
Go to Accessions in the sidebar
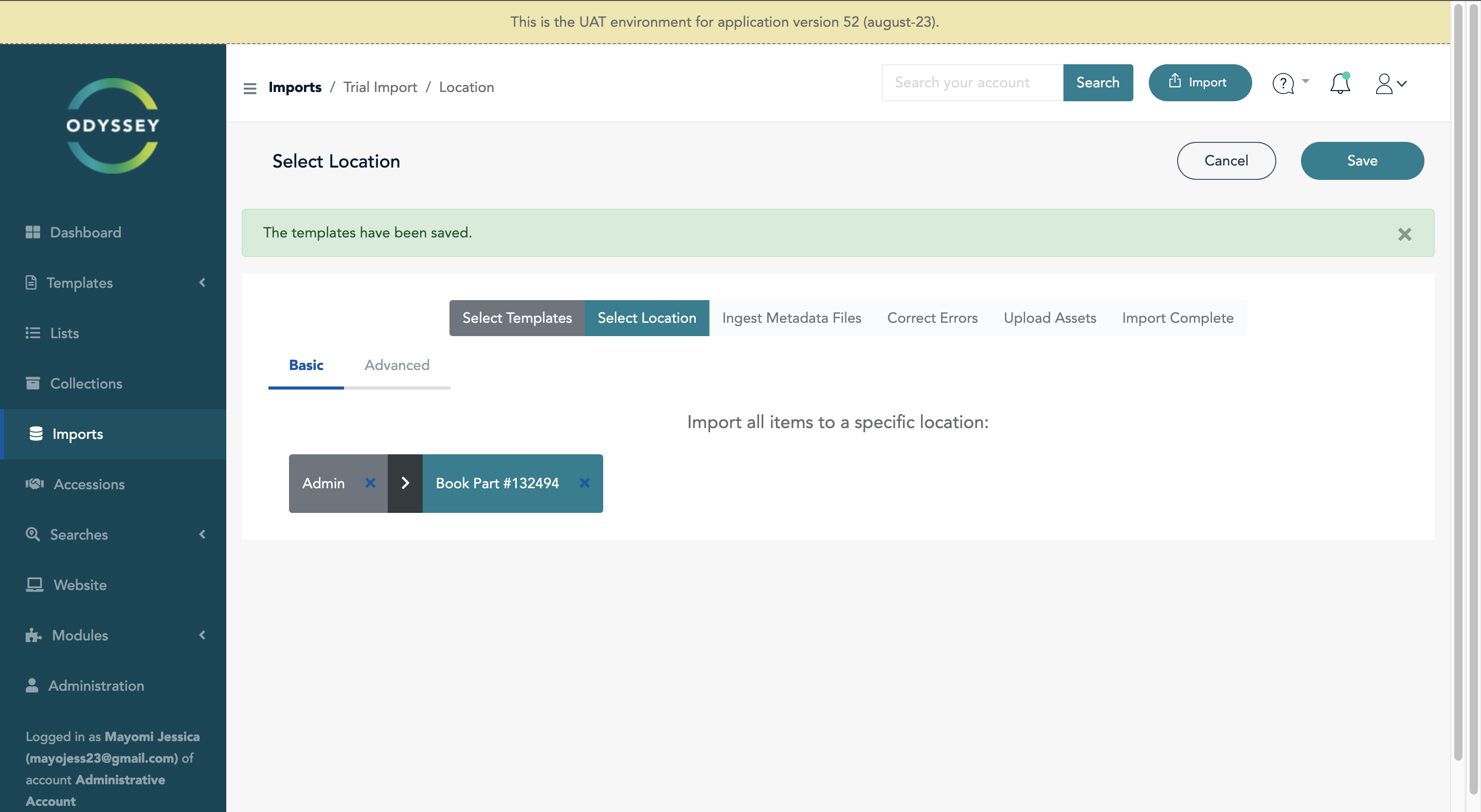(88, 484)
